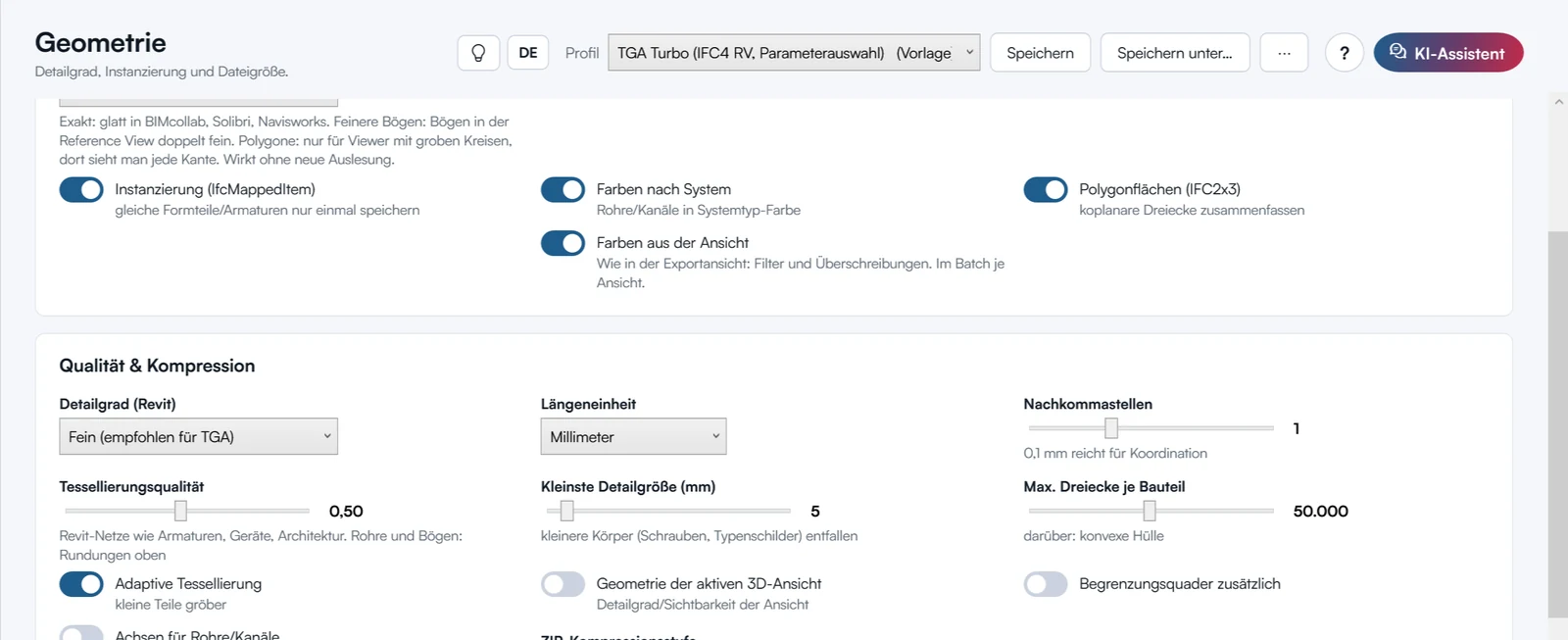This screenshot has height=640, width=1568.
Task: Open the three-dots more options menu
Action: tap(1284, 53)
